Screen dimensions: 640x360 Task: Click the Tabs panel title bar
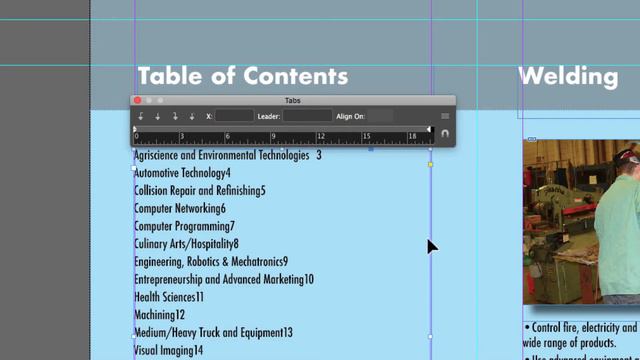pyautogui.click(x=293, y=100)
